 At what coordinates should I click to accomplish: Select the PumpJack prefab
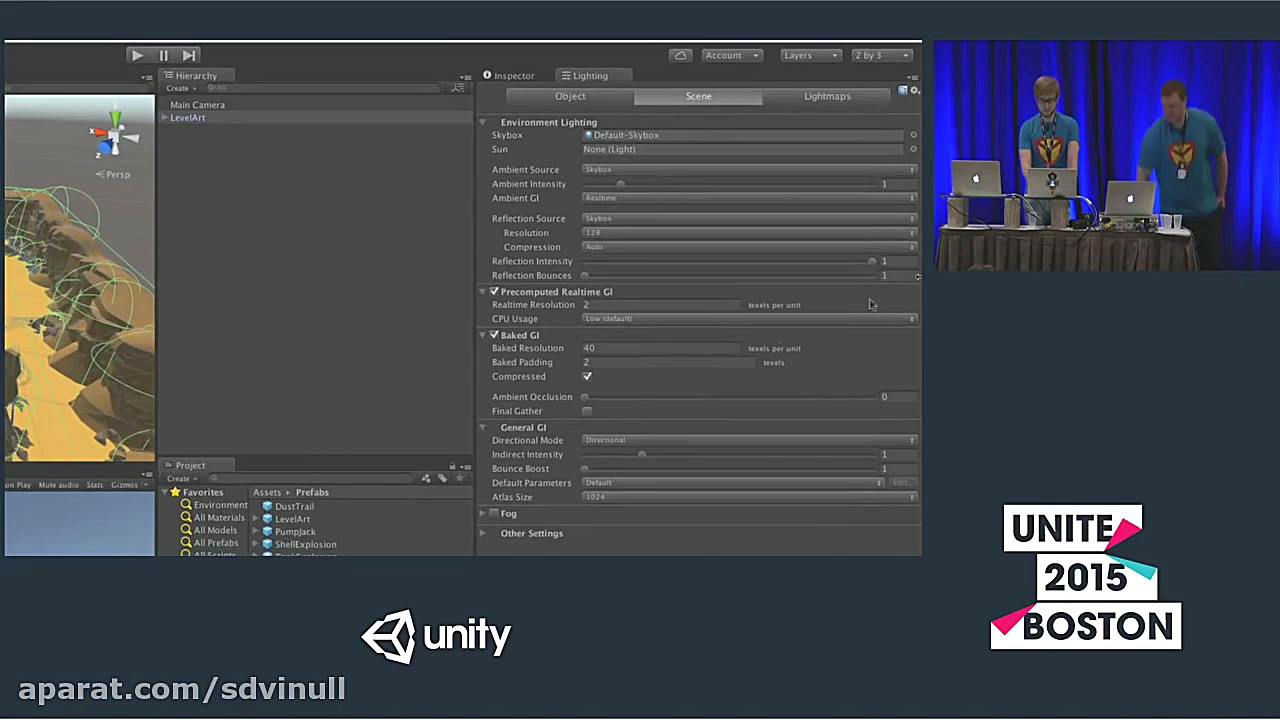tap(294, 531)
